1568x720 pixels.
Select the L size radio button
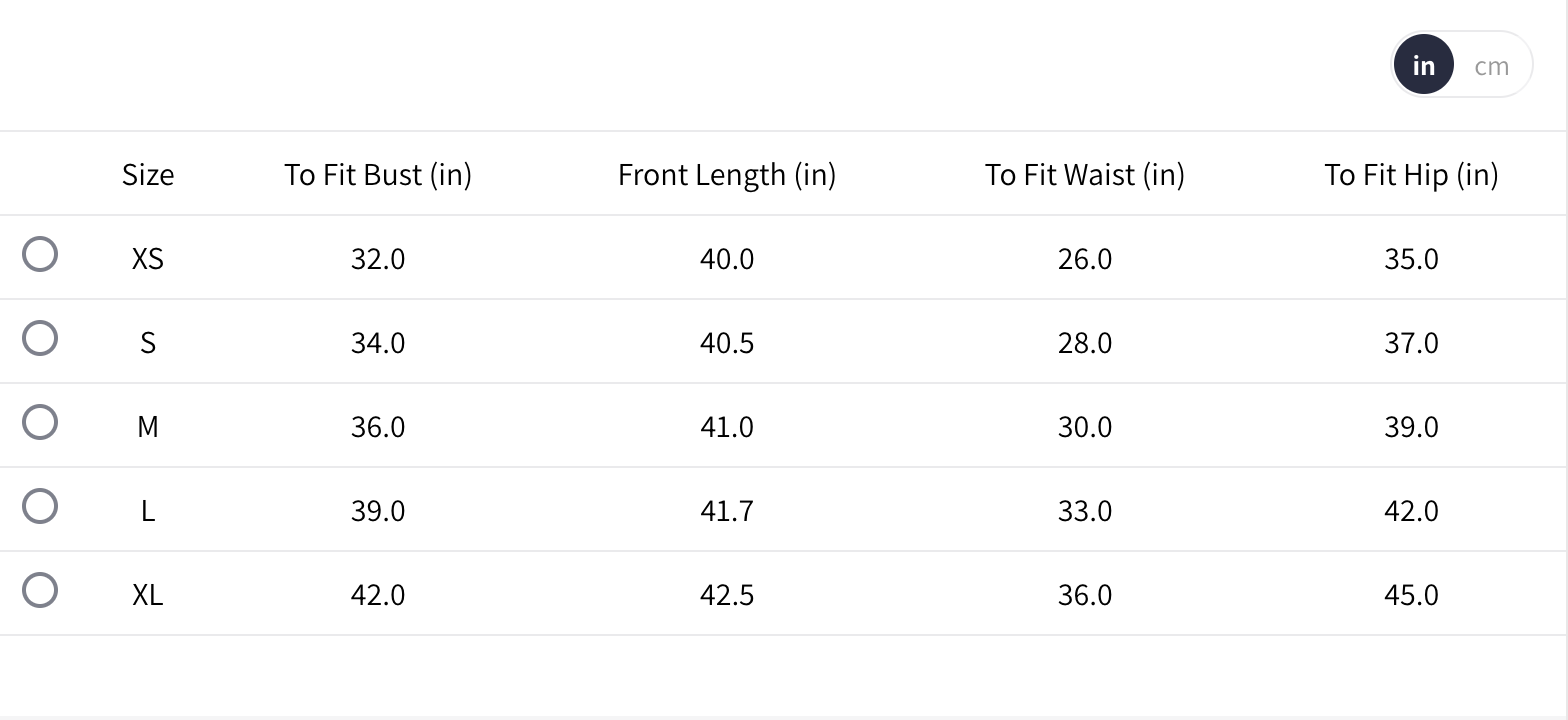coord(40,506)
